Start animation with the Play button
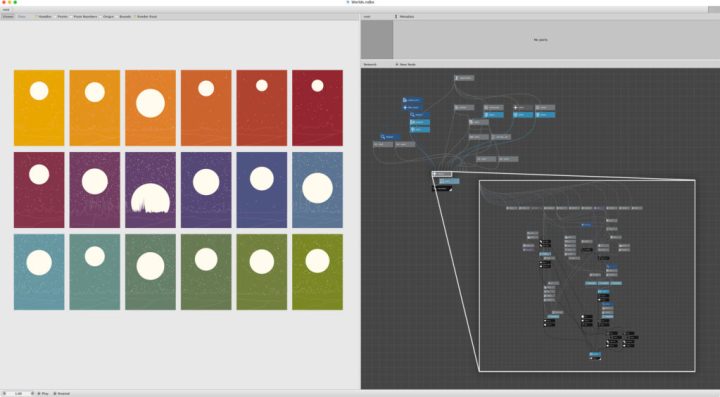 point(43,393)
